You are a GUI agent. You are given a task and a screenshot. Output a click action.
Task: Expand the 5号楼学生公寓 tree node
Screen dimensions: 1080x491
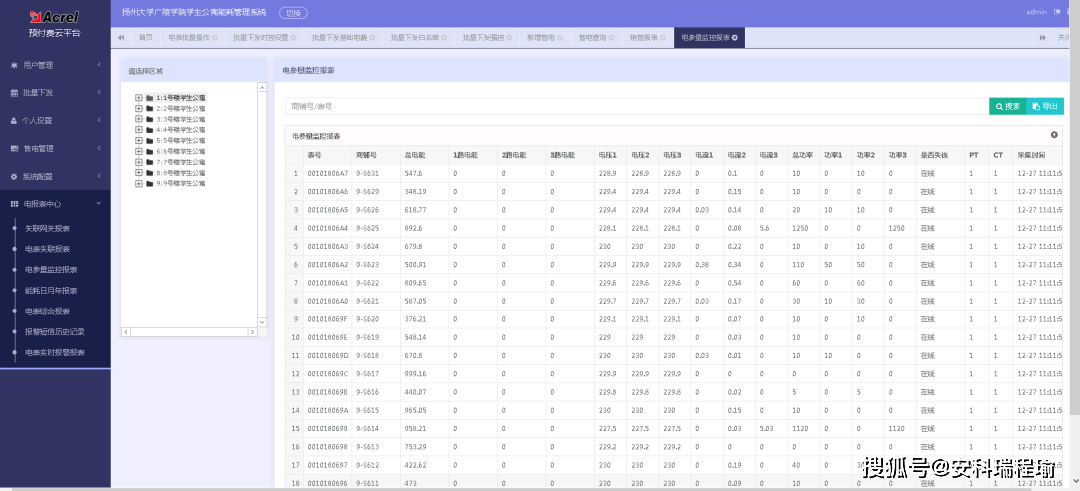(x=139, y=140)
